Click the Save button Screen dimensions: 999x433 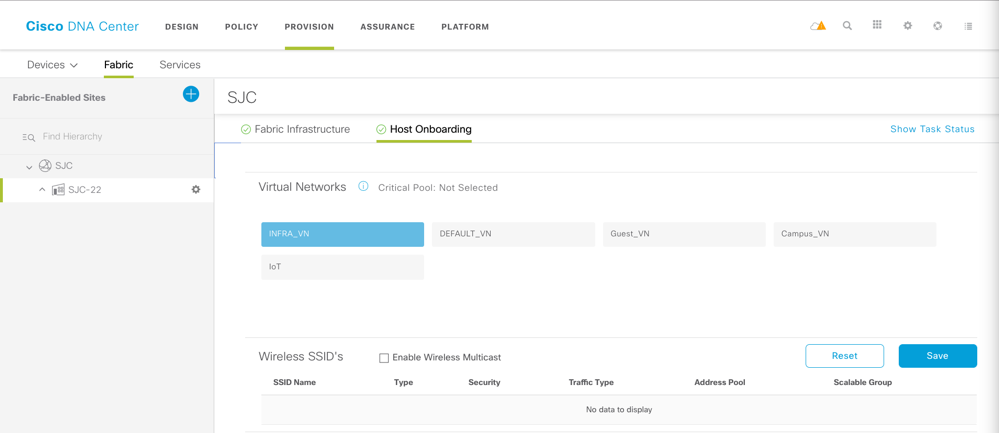tap(937, 356)
